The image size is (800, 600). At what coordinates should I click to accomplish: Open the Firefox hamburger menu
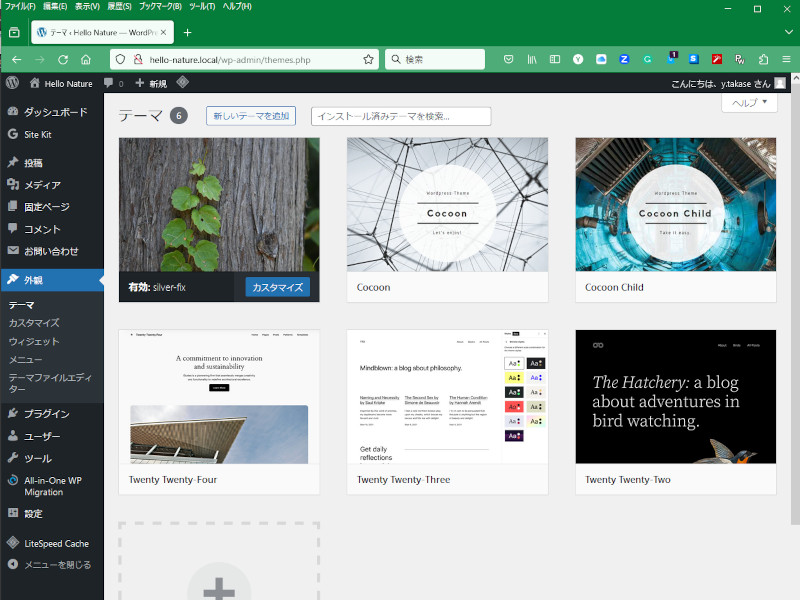(787, 60)
